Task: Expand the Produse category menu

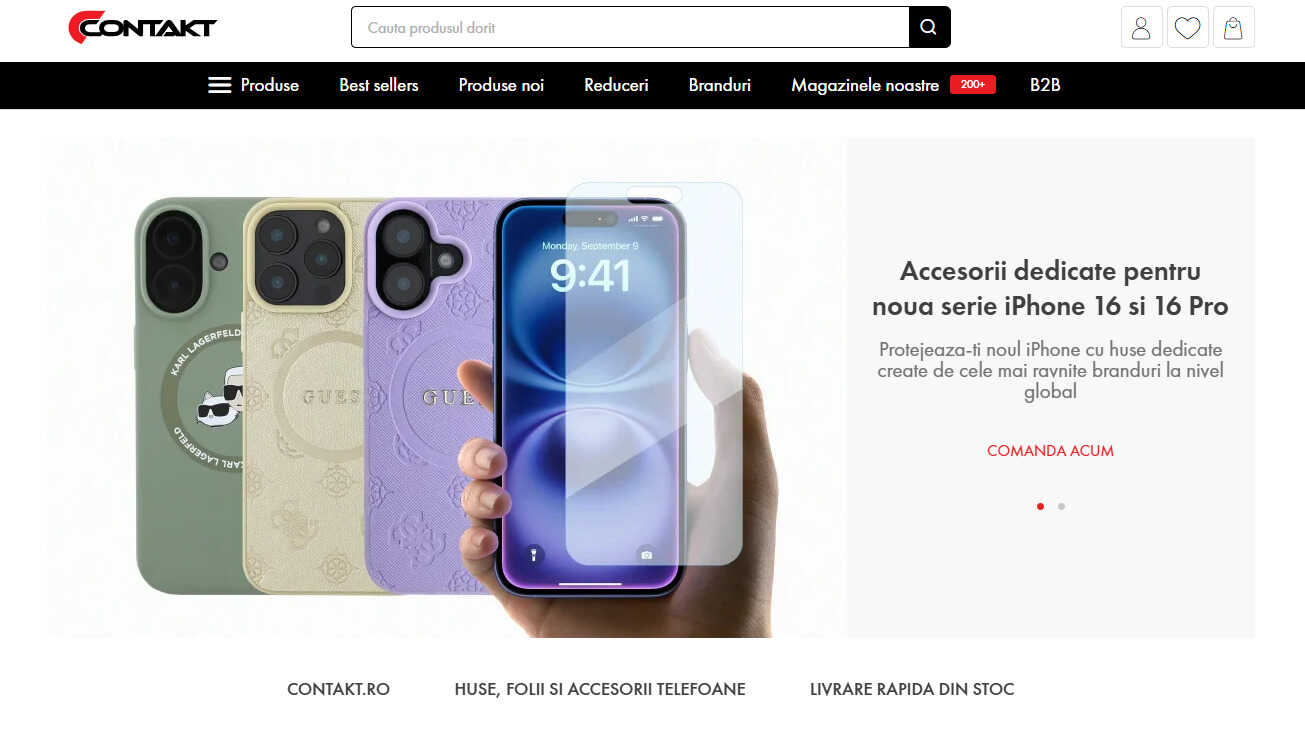Action: pyautogui.click(x=270, y=85)
